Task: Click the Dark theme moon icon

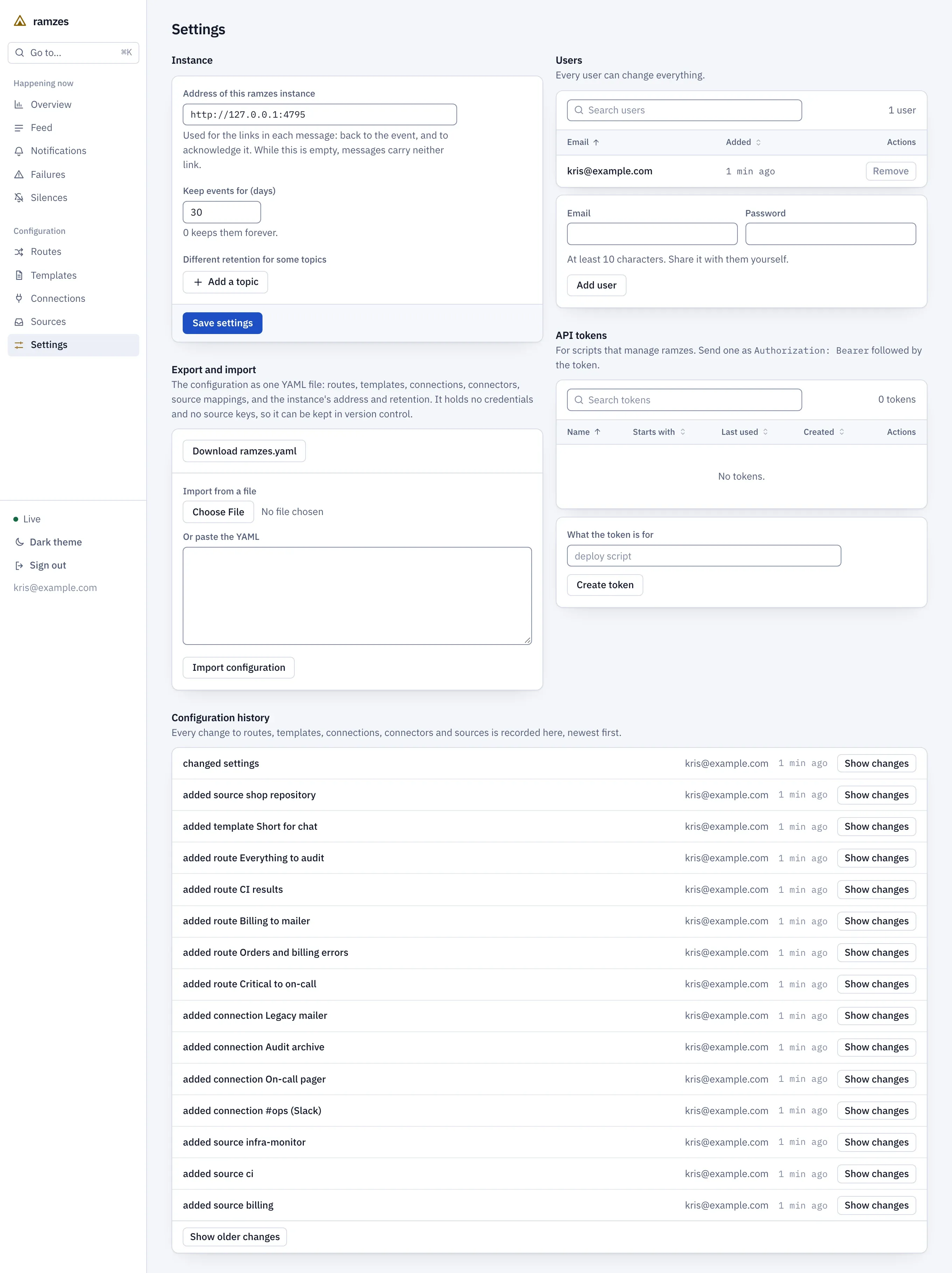Action: (19, 542)
